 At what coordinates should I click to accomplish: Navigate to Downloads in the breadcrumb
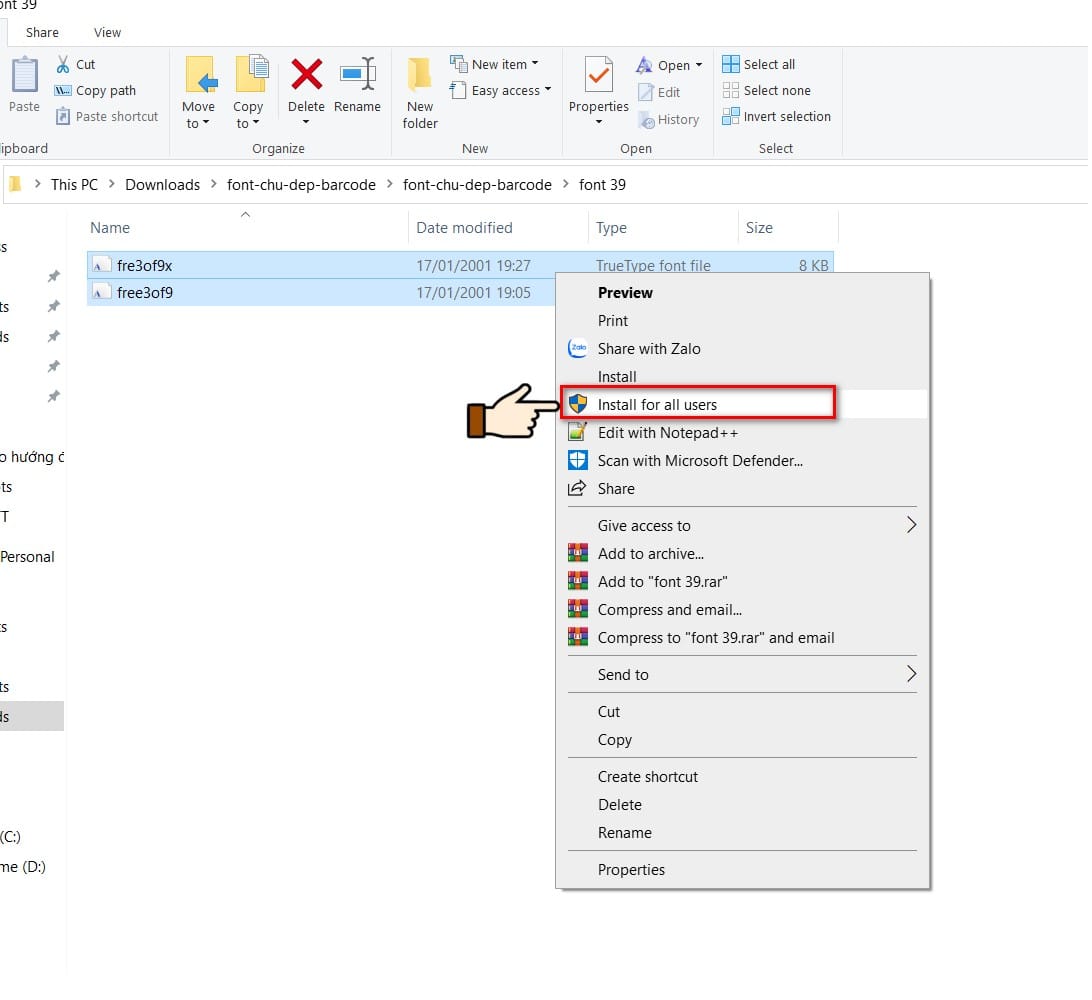162,185
